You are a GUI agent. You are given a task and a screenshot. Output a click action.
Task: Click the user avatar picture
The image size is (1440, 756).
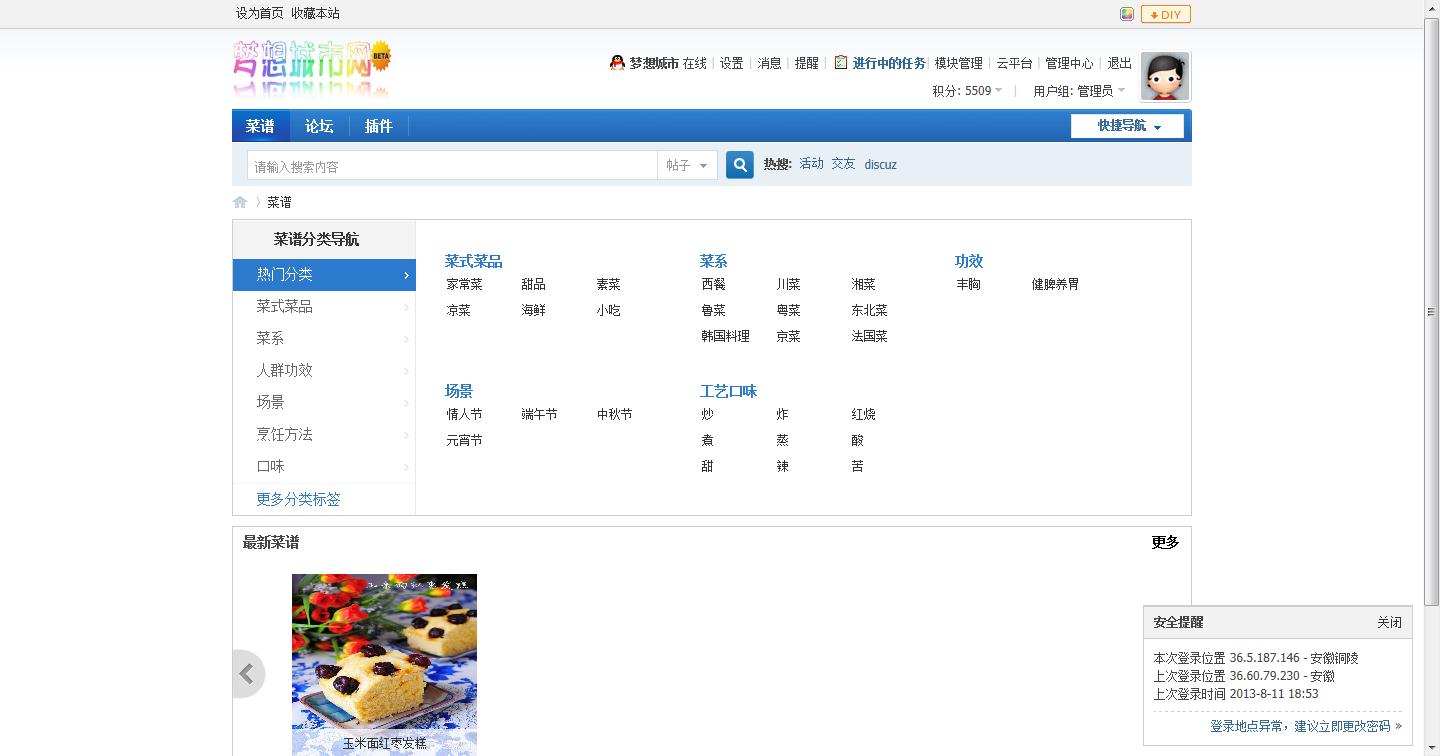click(1165, 77)
